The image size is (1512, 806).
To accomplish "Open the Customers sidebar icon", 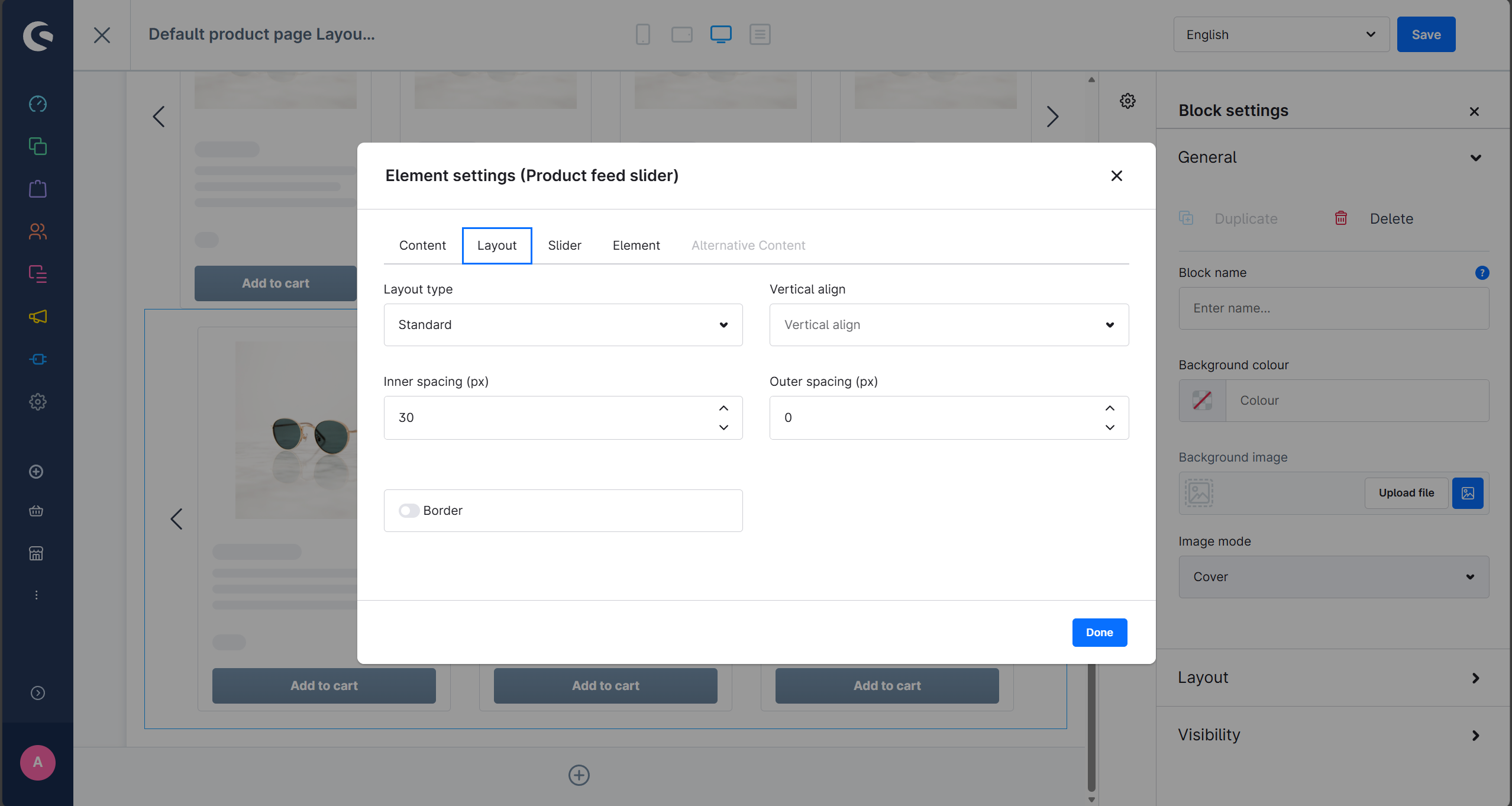I will (38, 231).
